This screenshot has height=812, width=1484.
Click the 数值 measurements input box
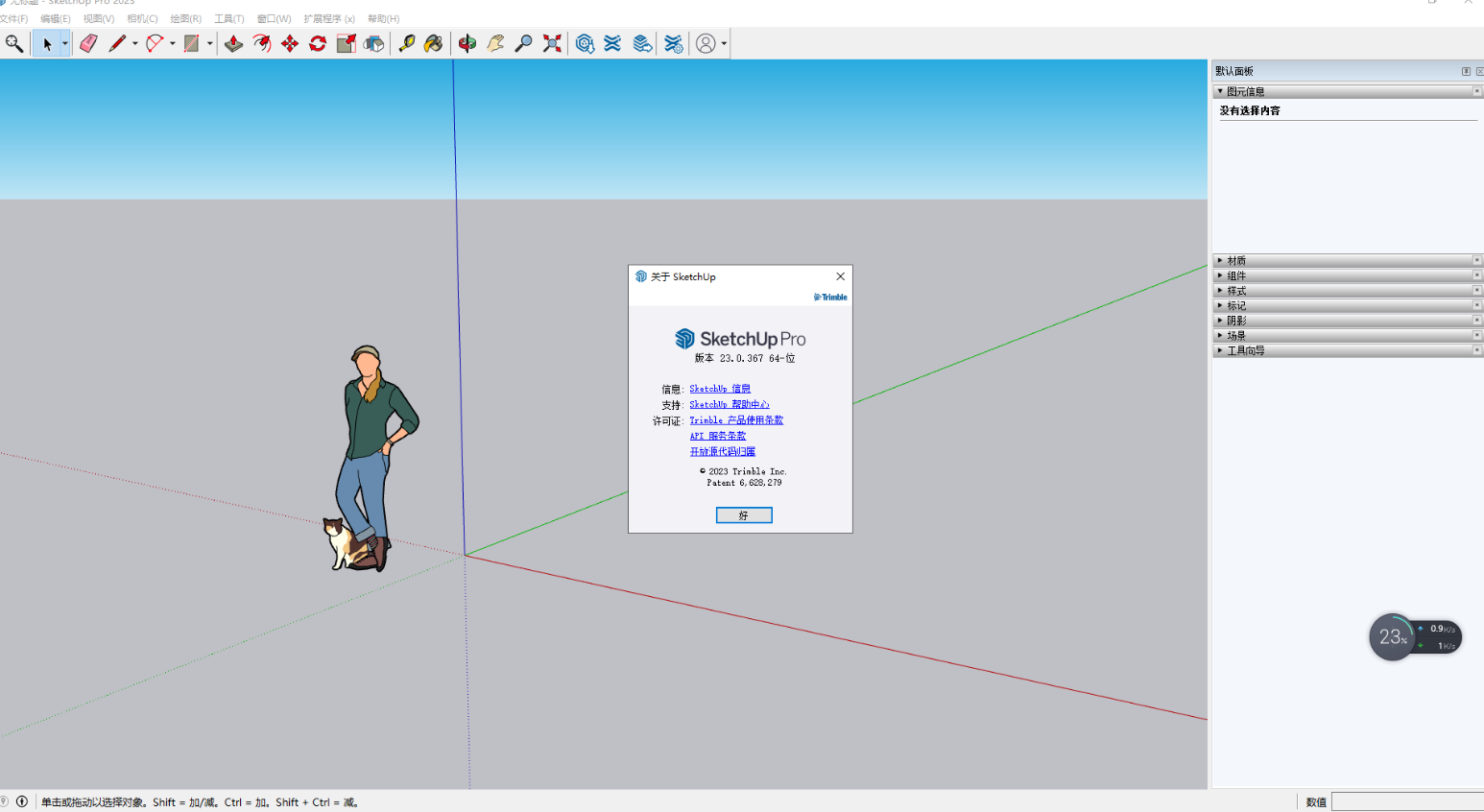1406,801
